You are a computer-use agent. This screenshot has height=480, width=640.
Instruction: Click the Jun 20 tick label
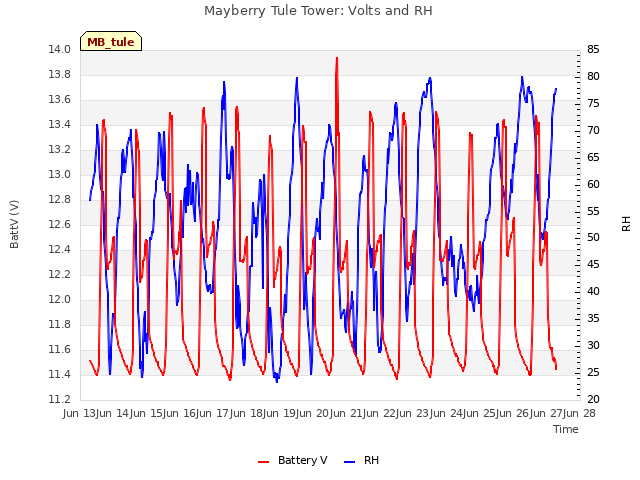314,413
